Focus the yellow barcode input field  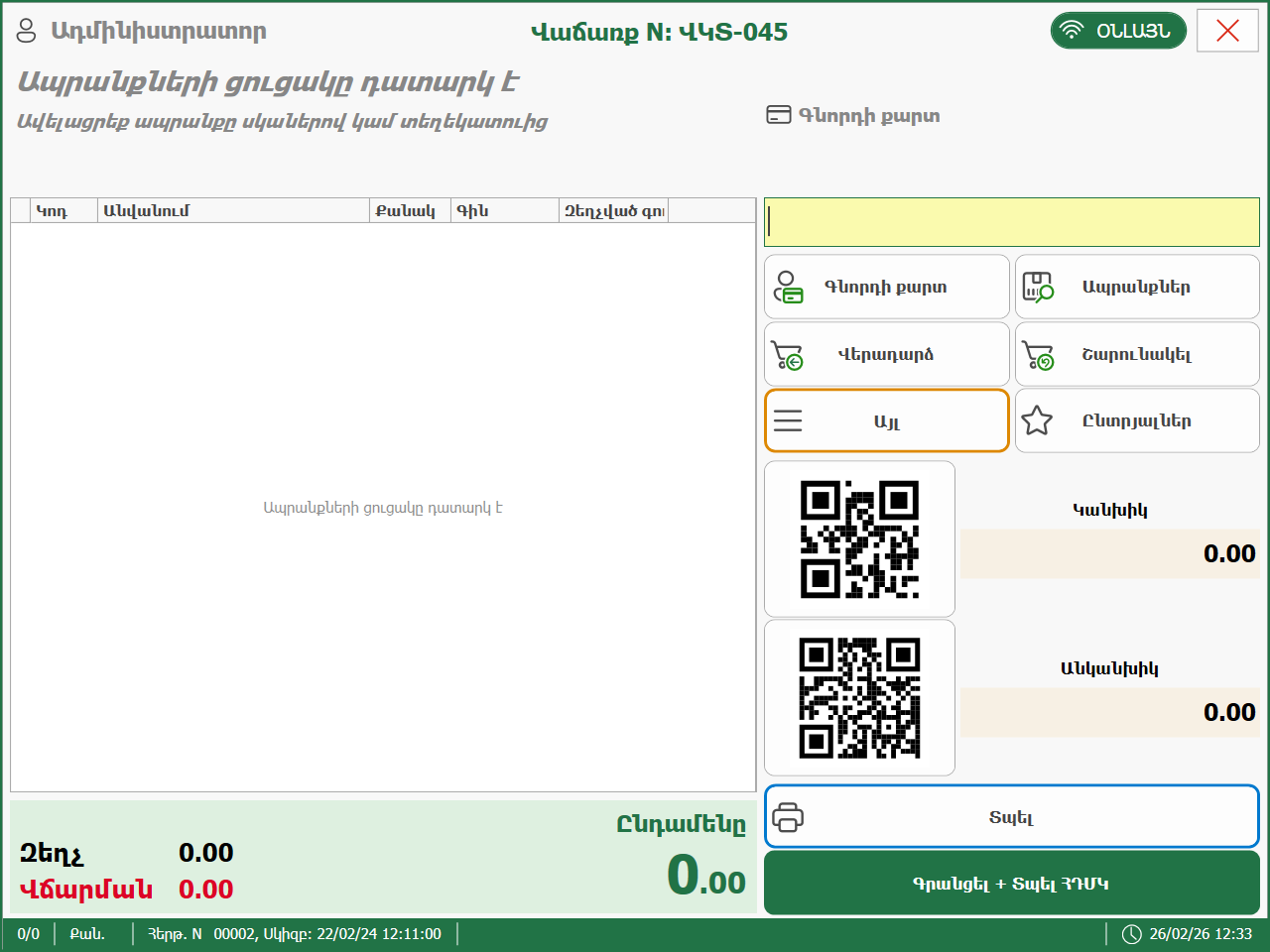tap(1011, 222)
